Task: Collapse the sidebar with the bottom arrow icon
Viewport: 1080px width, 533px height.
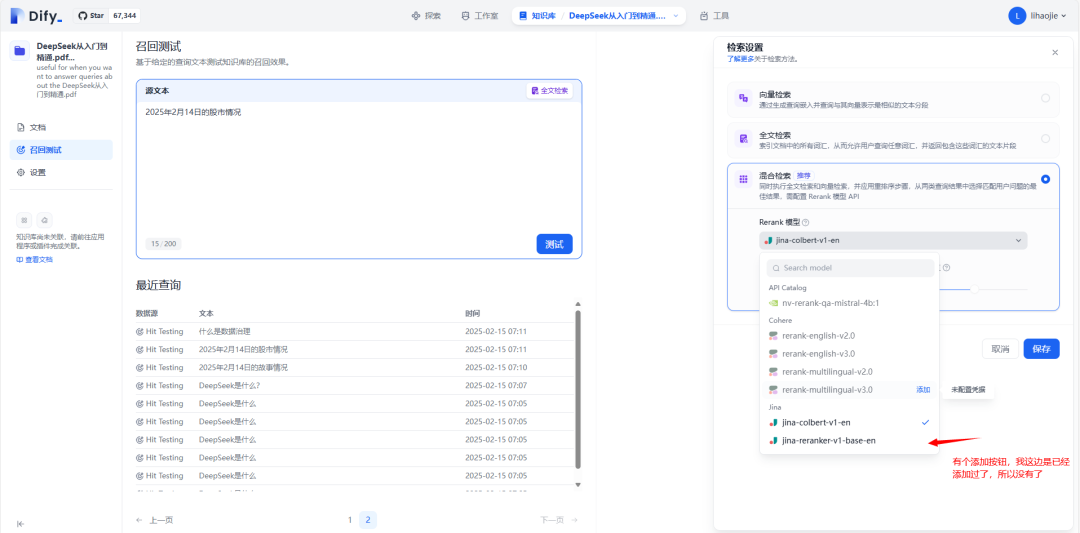Action: coord(20,524)
